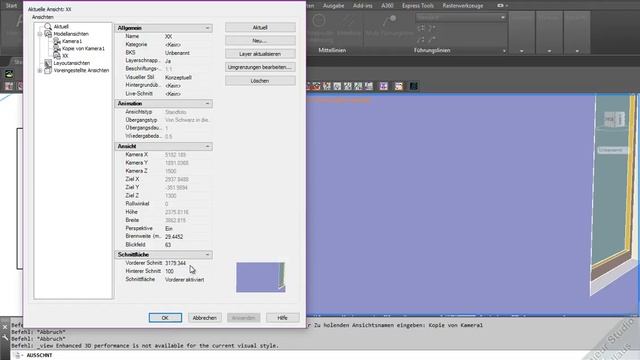
Task: Select the Voreingestellte Ansichten node
Action: click(x=81, y=70)
